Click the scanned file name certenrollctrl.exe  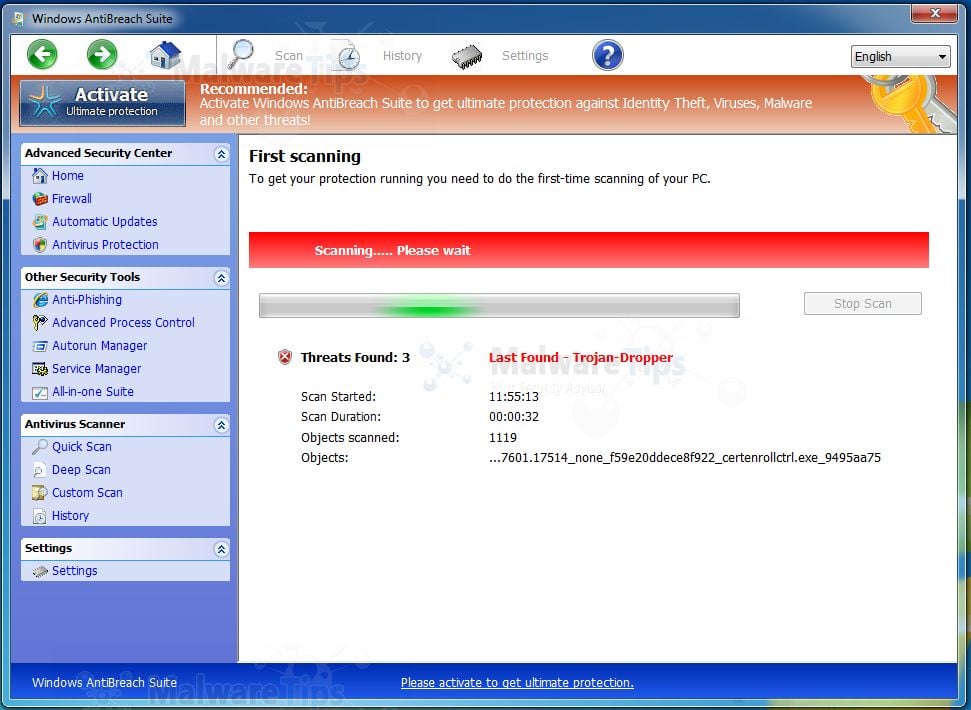tap(684, 457)
